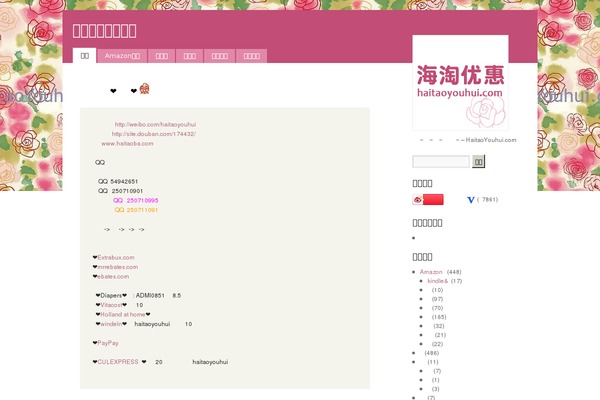
Task: Click the category count (70) entry
Action: [437, 308]
